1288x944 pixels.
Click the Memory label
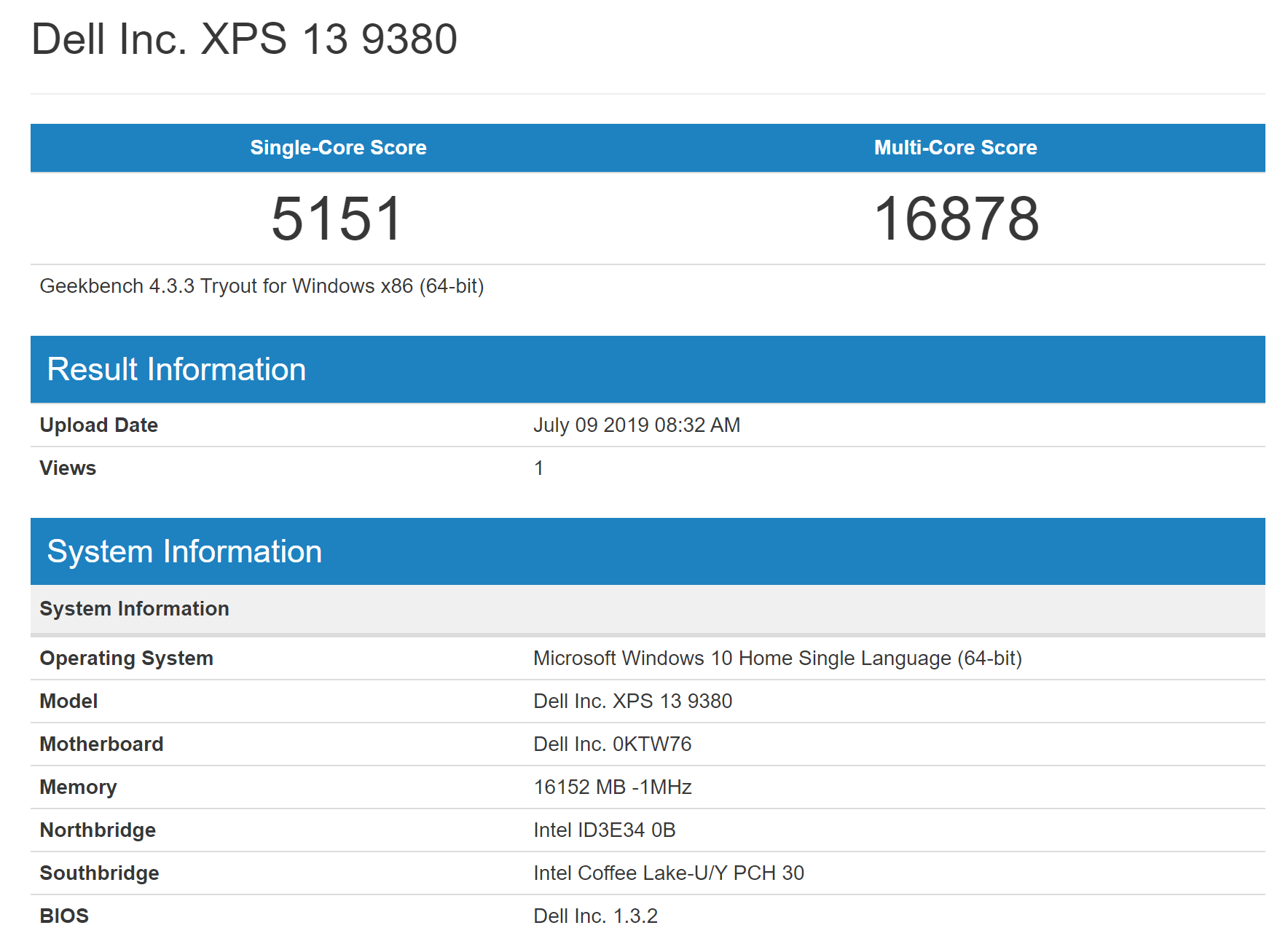[78, 787]
